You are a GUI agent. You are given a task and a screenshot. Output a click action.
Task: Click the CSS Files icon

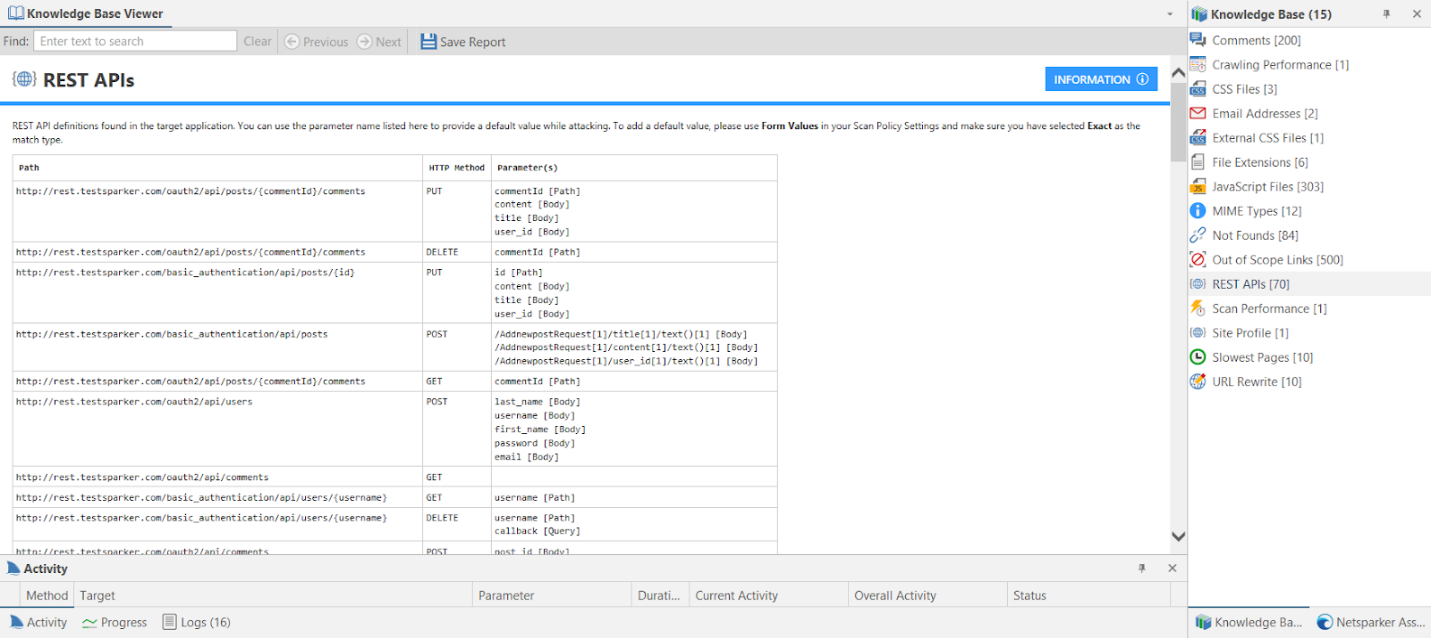1197,89
